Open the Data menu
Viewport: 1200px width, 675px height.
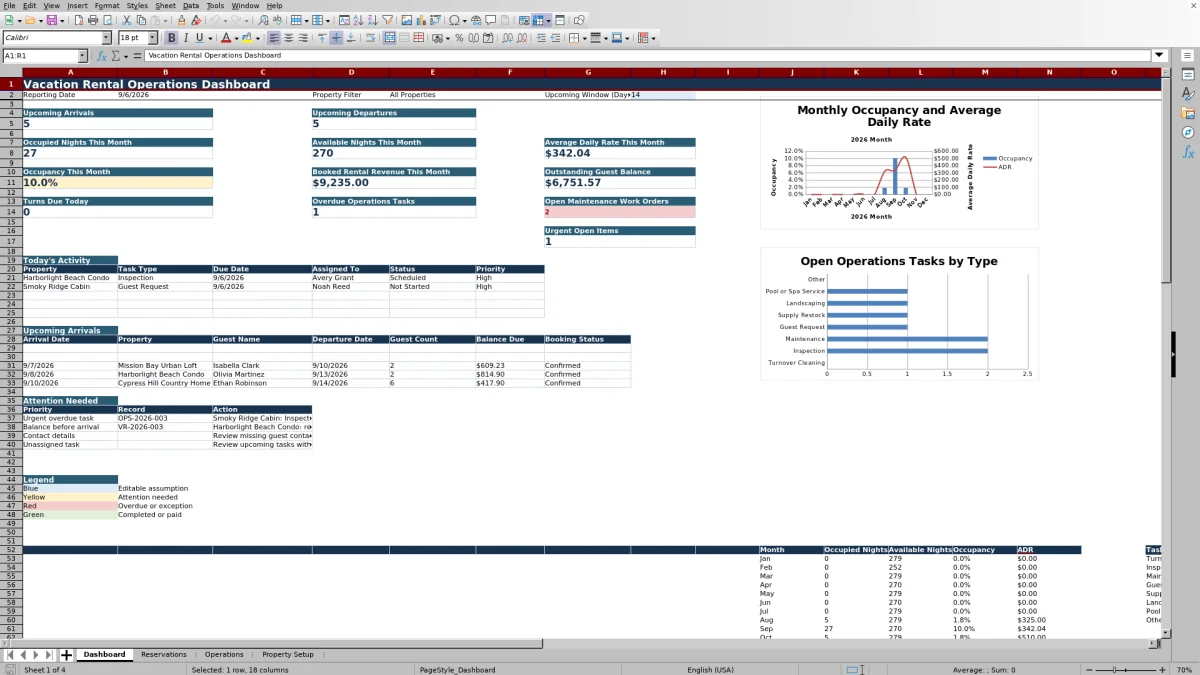[190, 5]
